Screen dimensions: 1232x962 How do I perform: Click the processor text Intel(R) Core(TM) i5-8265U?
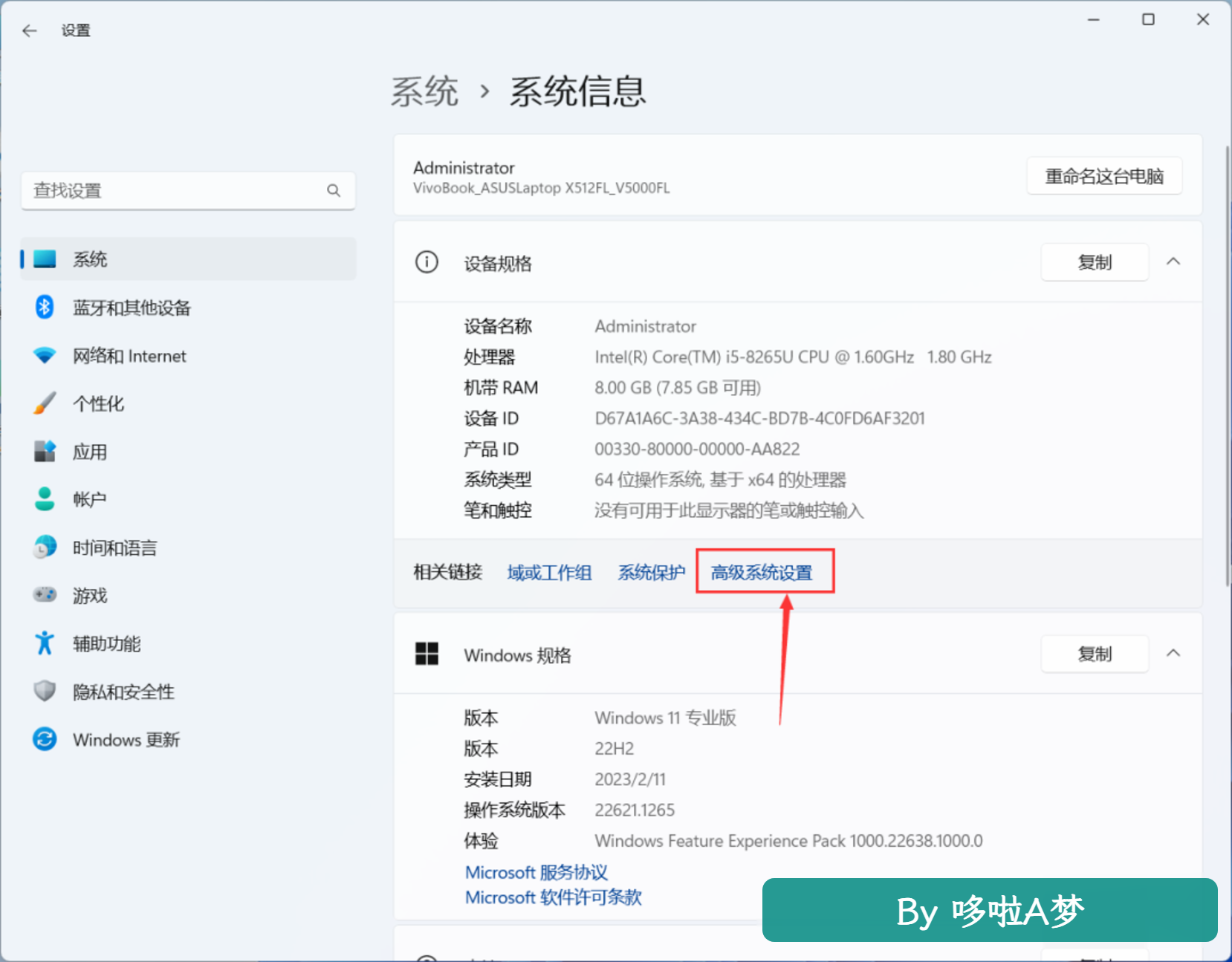(x=793, y=357)
